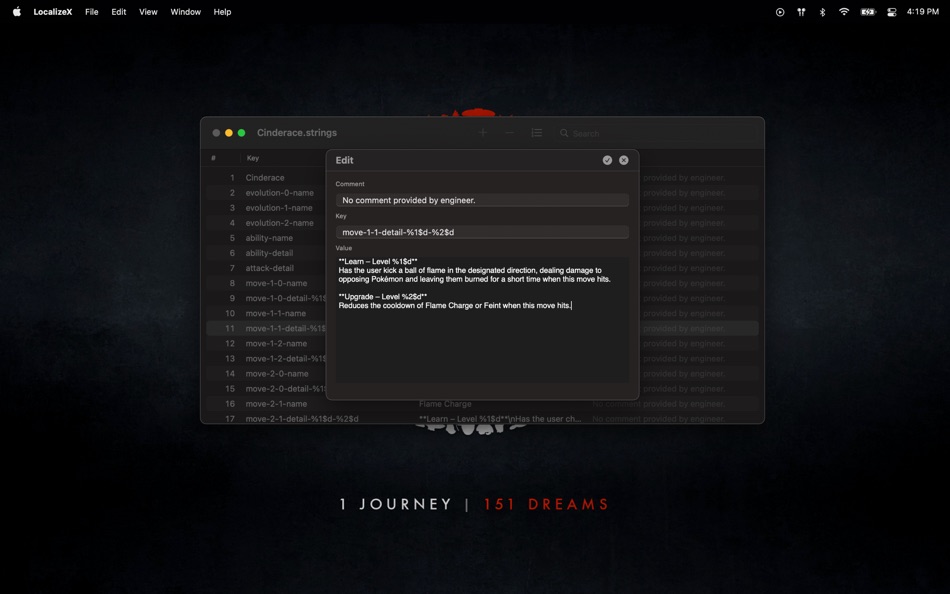Screen dimensions: 950x594
Task: Select the move-1-2-name row
Action: (x=482, y=344)
